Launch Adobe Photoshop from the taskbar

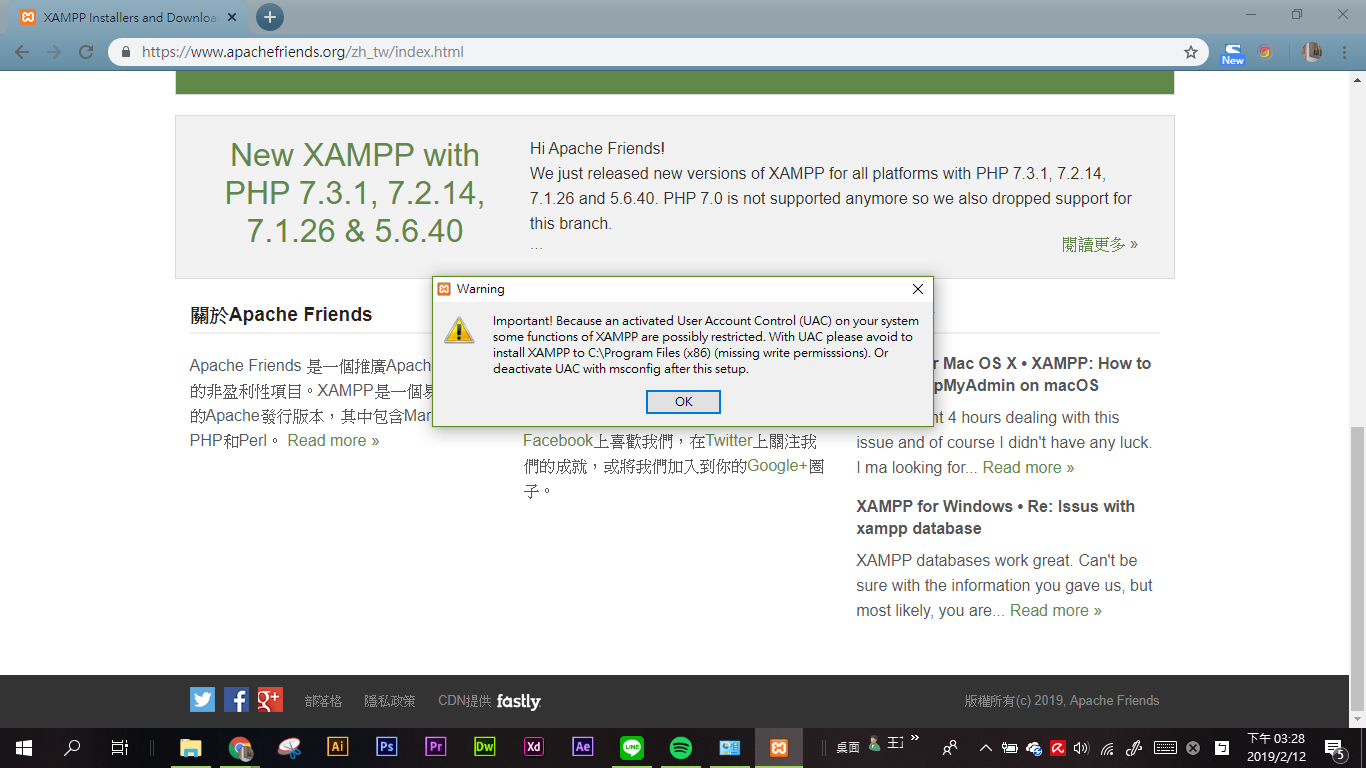coord(387,747)
